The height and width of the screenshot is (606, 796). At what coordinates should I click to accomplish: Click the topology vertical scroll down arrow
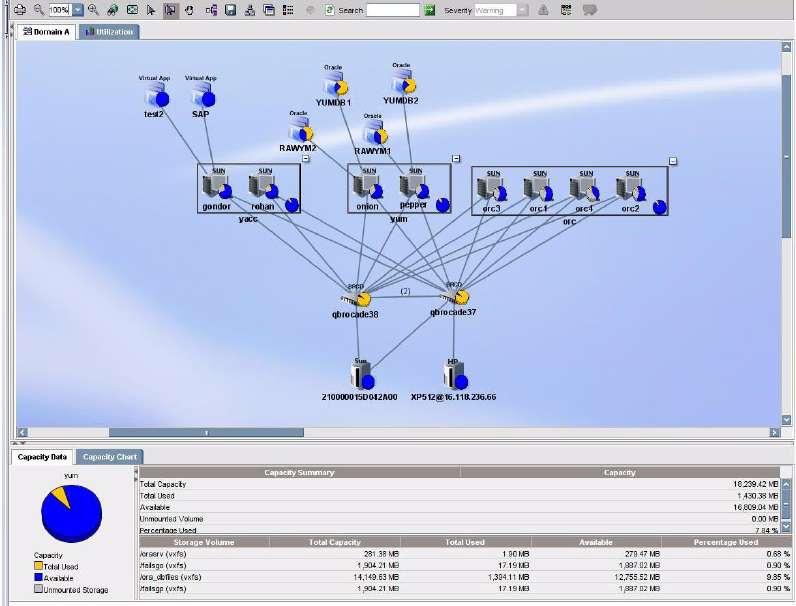click(786, 420)
